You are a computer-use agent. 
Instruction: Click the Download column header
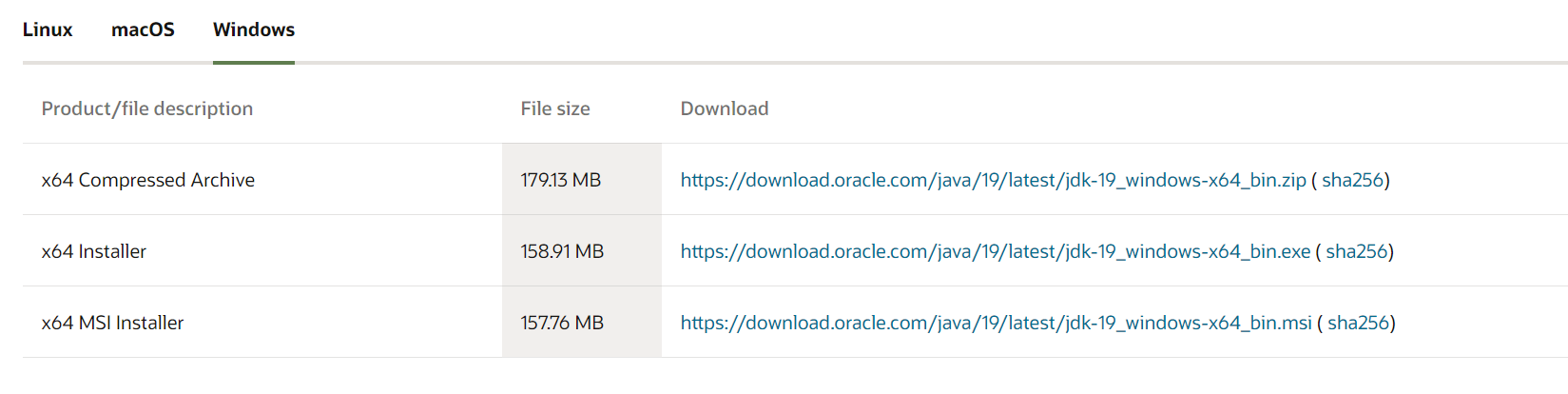725,108
